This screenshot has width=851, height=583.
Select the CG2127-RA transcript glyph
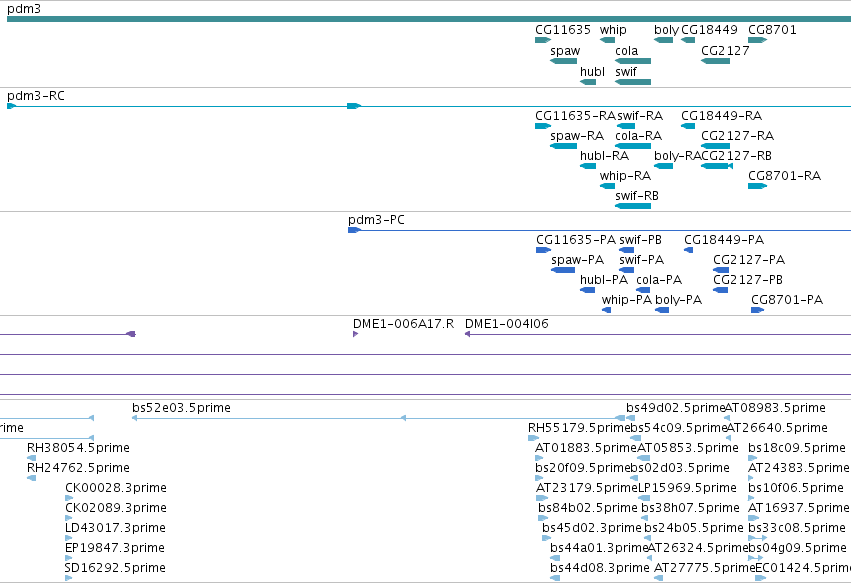(715, 146)
